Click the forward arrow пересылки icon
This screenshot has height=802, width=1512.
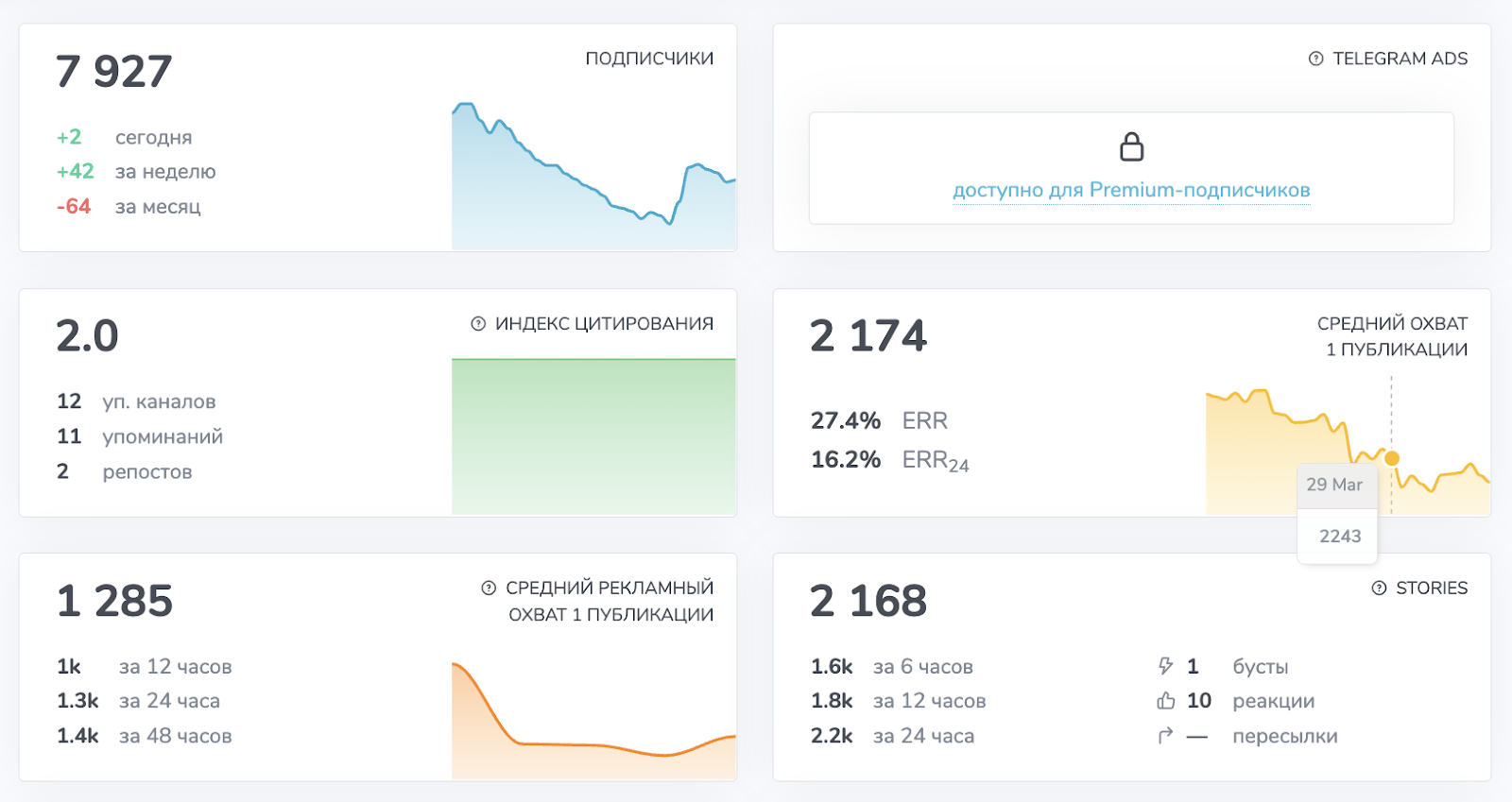(1165, 736)
